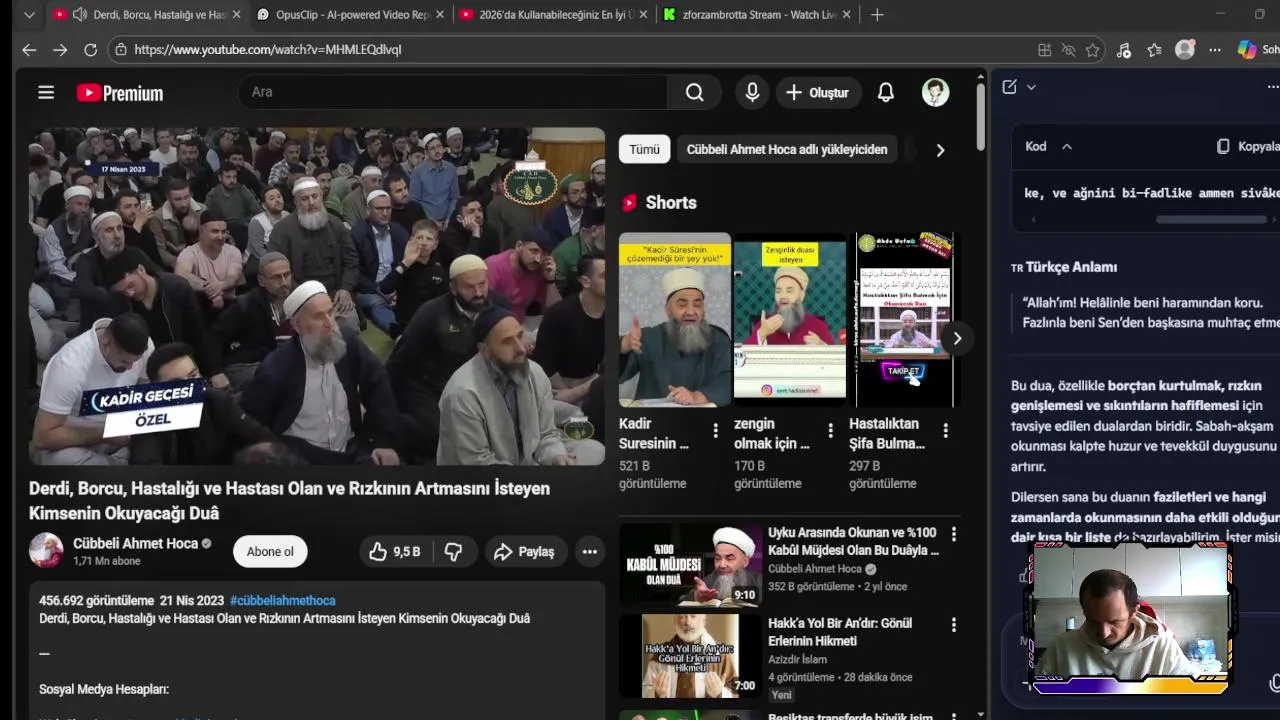Click the browser address bar URL

click(x=268, y=49)
